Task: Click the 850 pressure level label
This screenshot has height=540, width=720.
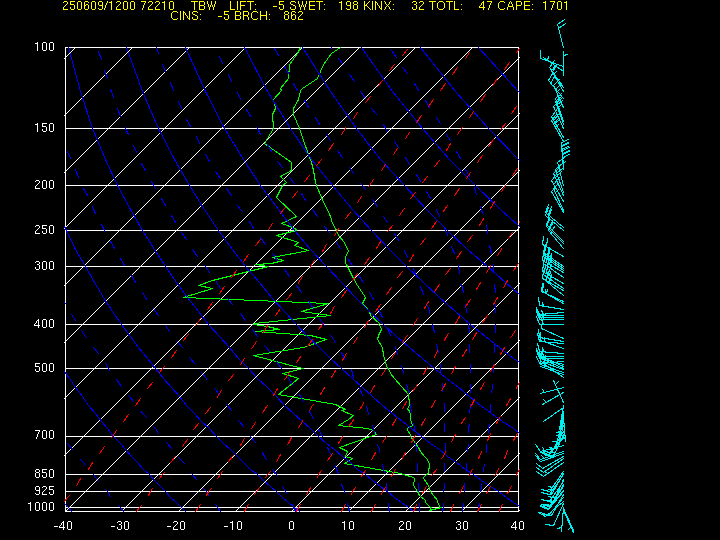Action: point(45,473)
